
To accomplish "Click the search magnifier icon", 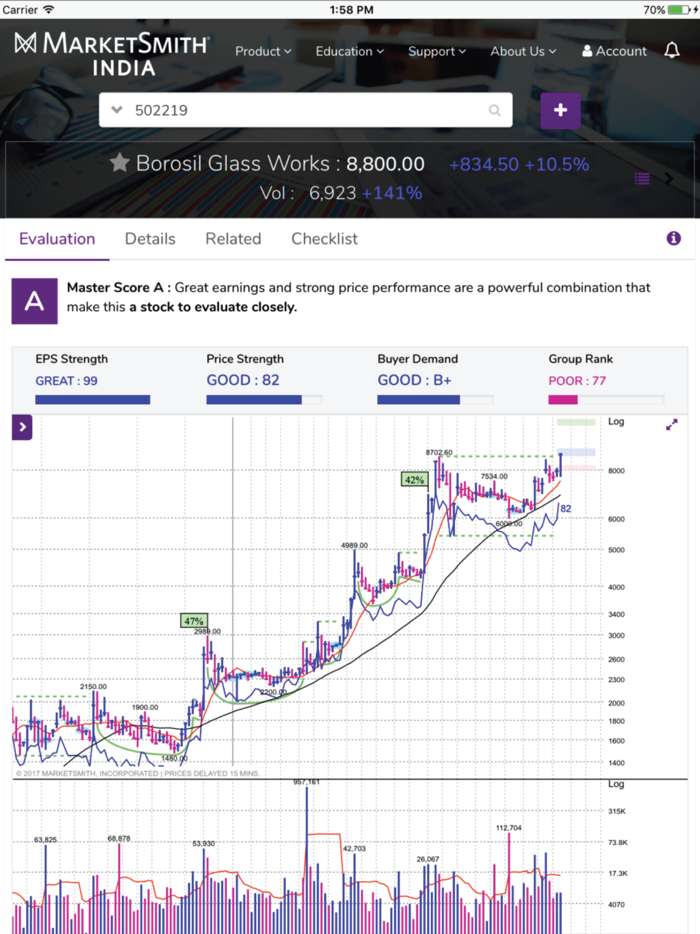I will point(494,110).
